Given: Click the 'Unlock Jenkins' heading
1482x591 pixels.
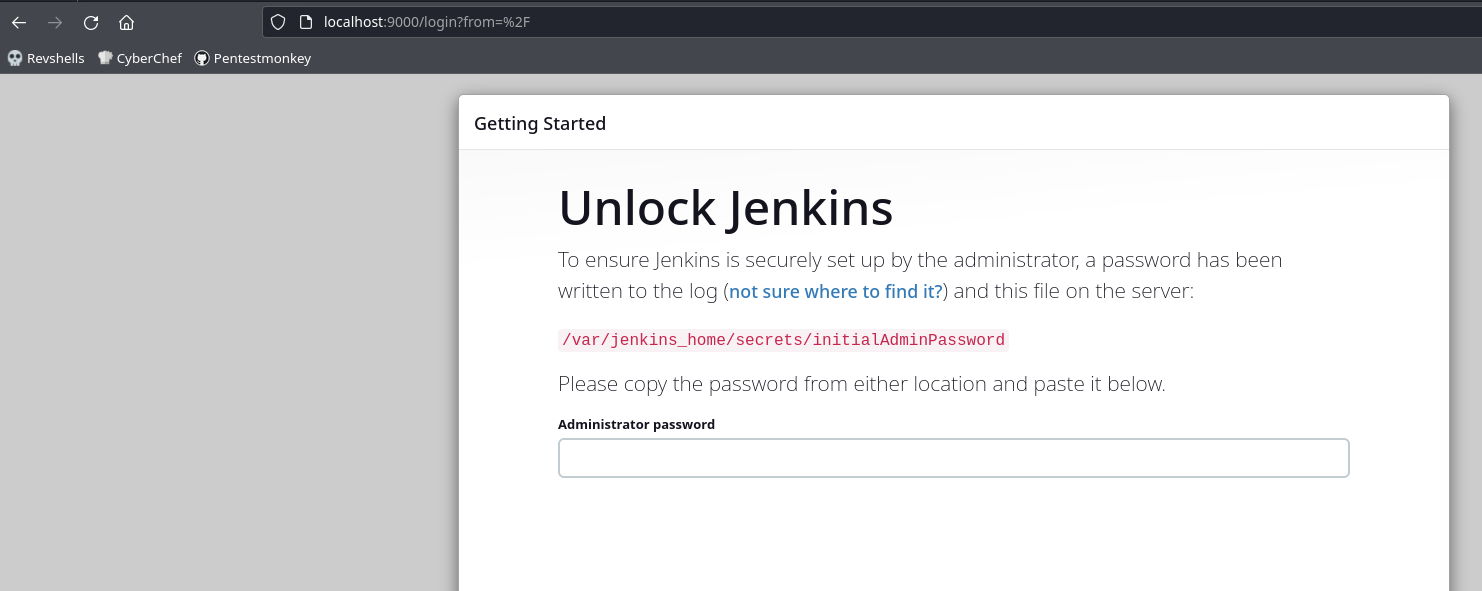Looking at the screenshot, I should point(726,208).
